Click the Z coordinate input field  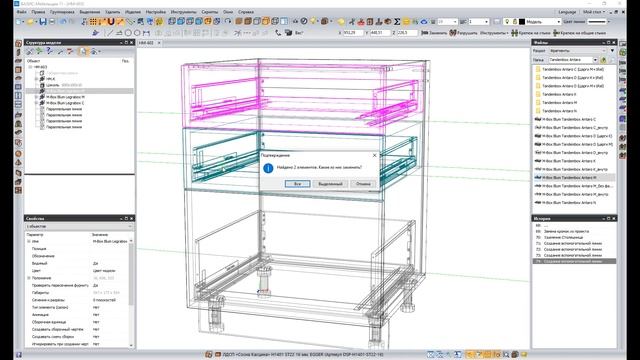[x=407, y=33]
